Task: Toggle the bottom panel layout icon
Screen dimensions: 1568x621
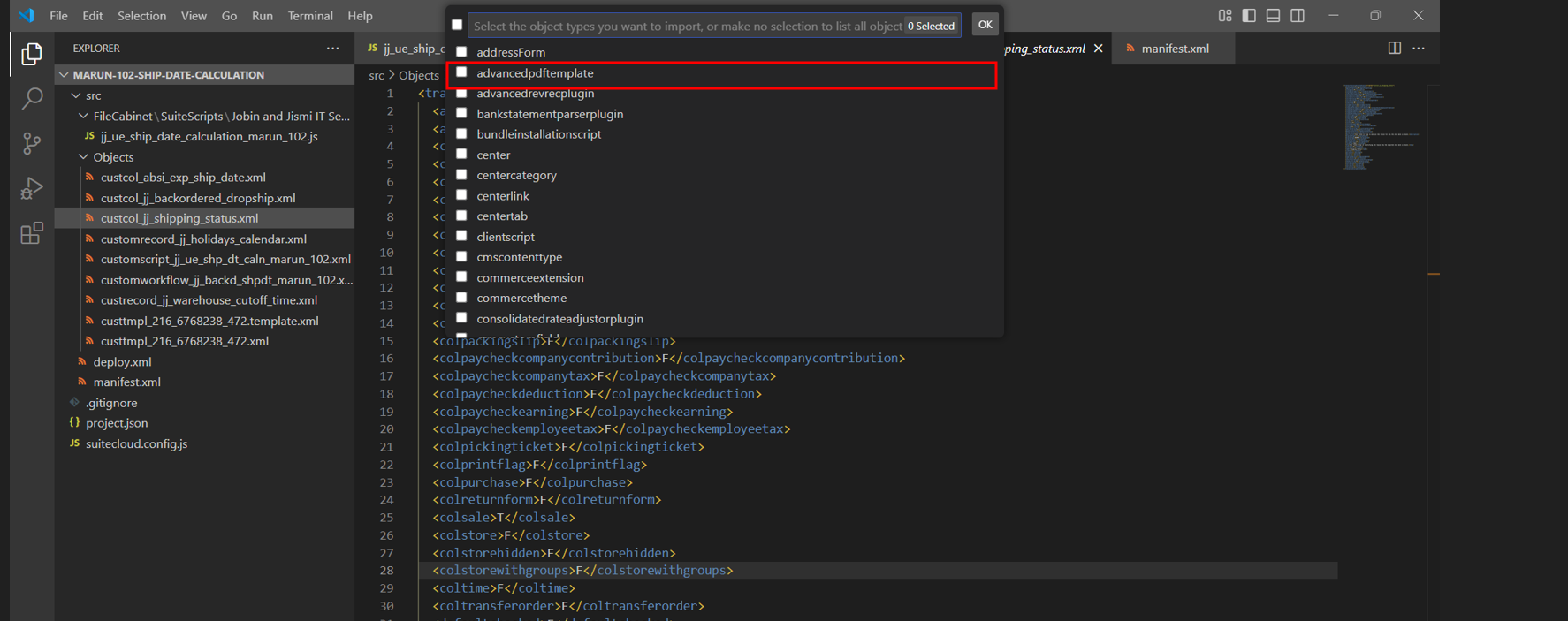Action: pyautogui.click(x=1273, y=16)
